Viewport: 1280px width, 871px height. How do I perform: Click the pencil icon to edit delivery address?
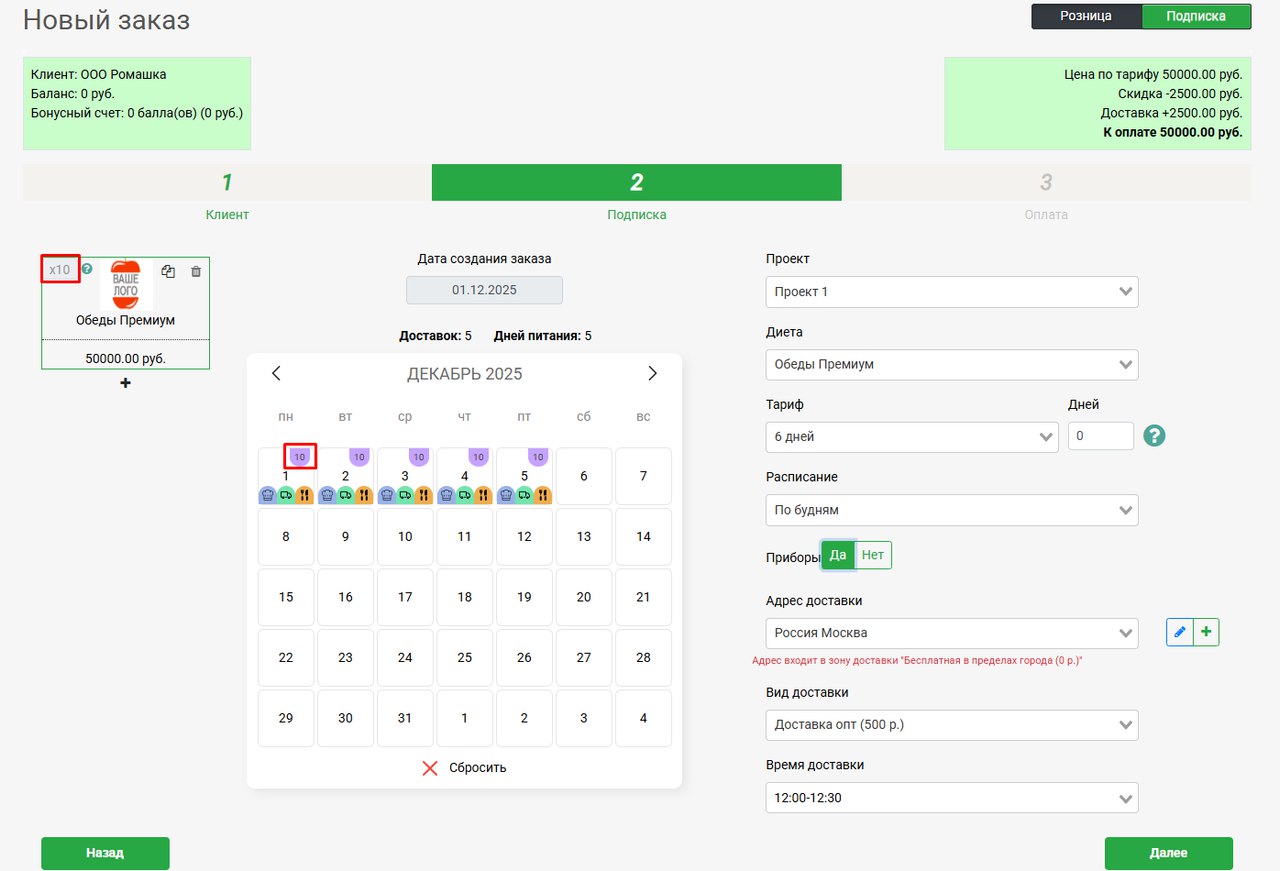click(1180, 632)
